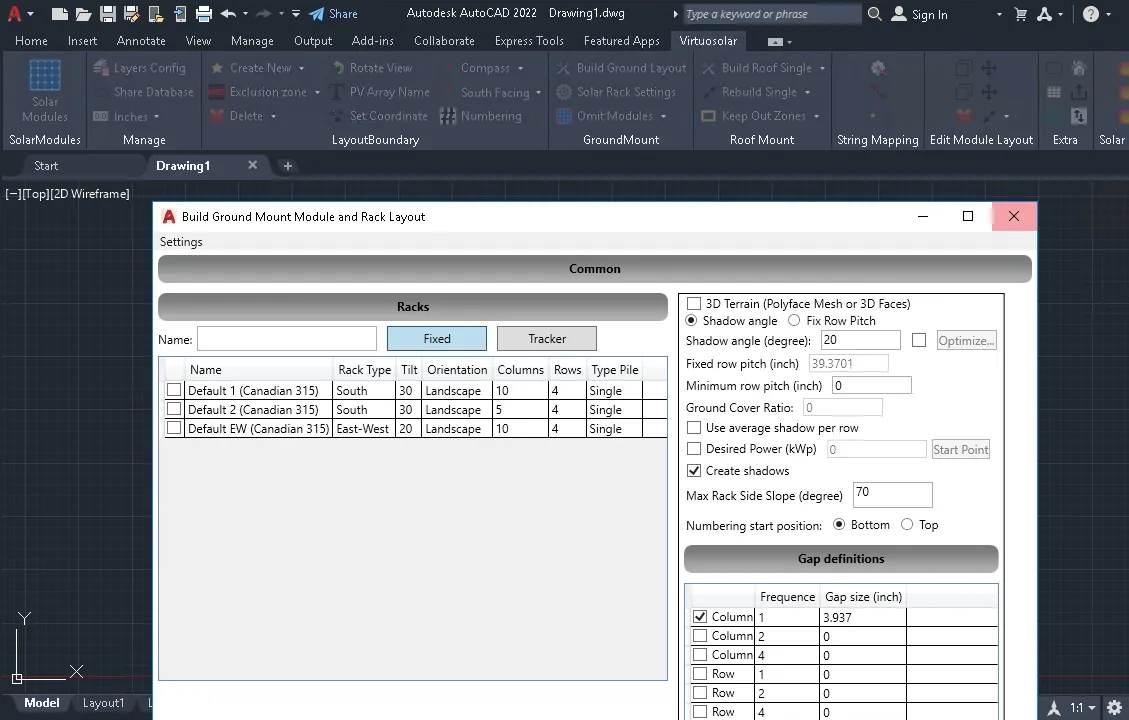Select the Shadow angle radio button
Screen dimensions: 1129x720
pos(692,320)
